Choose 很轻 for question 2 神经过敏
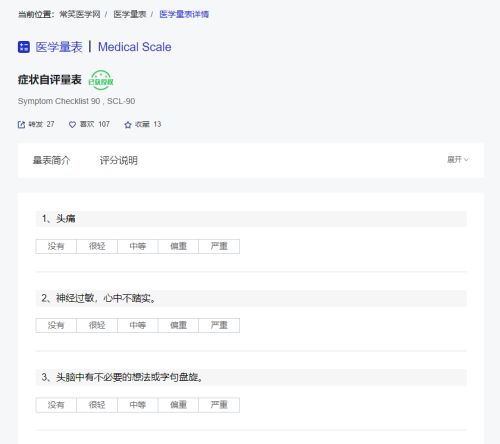Screen dimensions: 500x444 (97, 325)
